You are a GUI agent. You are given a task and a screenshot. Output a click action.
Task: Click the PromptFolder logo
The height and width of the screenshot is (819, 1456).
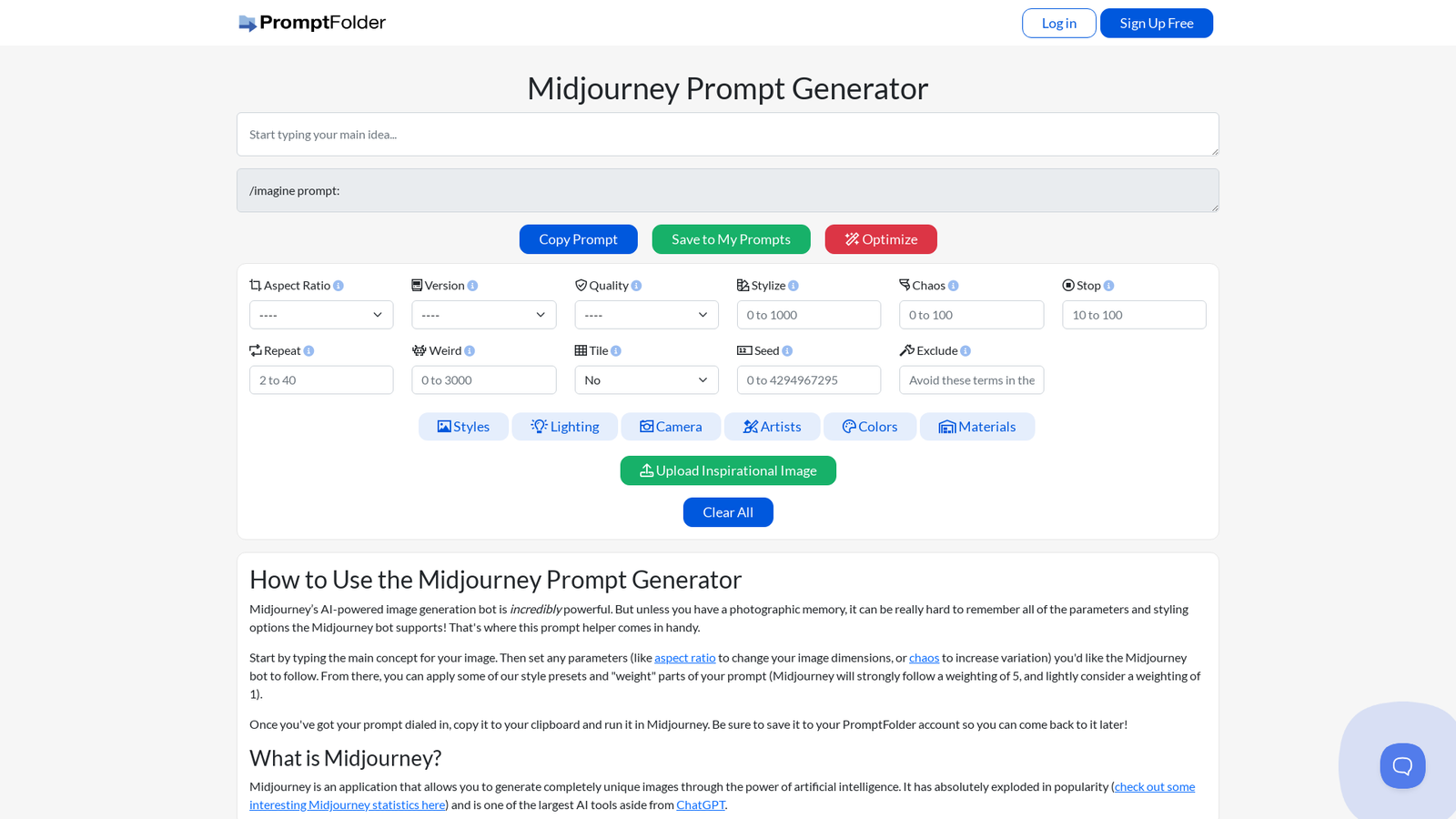coord(312,23)
